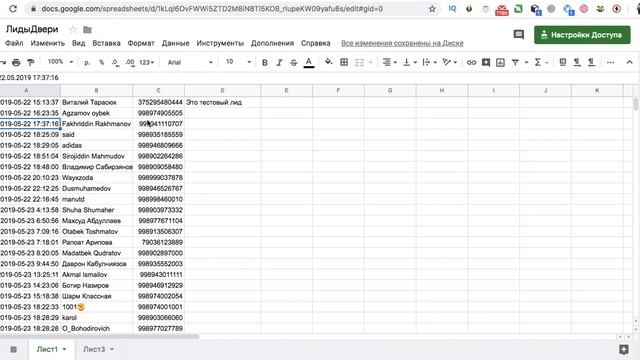The width and height of the screenshot is (640, 360).
Task: Click the 'Все изменения сохранены на Диске' link
Action: click(x=402, y=43)
